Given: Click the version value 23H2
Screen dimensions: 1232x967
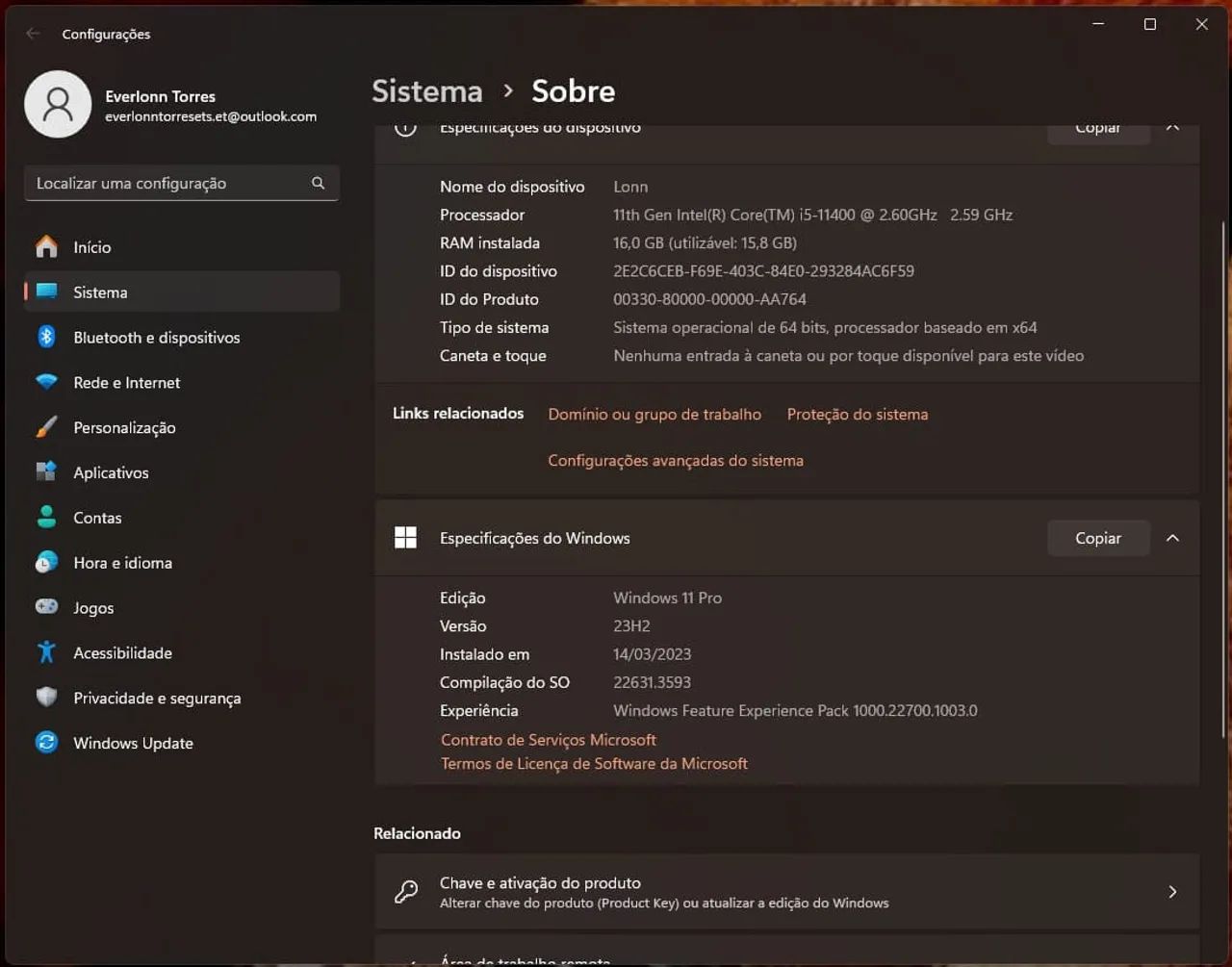Looking at the screenshot, I should tap(631, 625).
